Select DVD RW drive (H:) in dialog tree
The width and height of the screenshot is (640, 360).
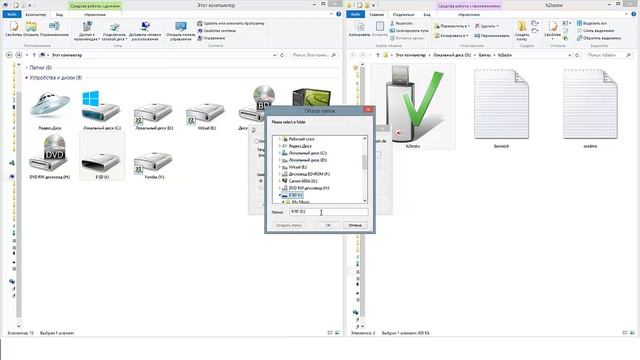click(x=309, y=188)
